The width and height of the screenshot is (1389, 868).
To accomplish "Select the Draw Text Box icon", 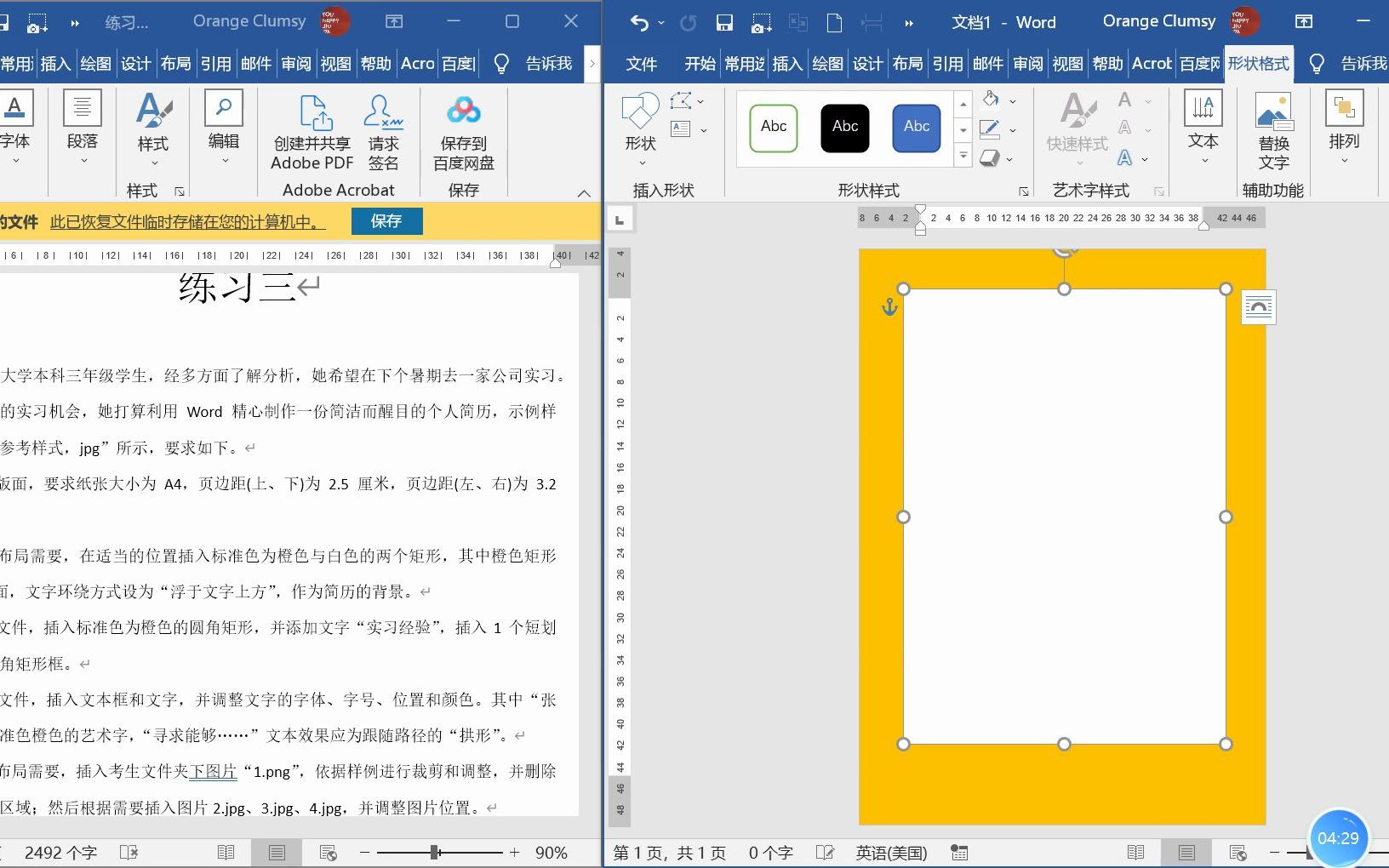I will (x=678, y=129).
